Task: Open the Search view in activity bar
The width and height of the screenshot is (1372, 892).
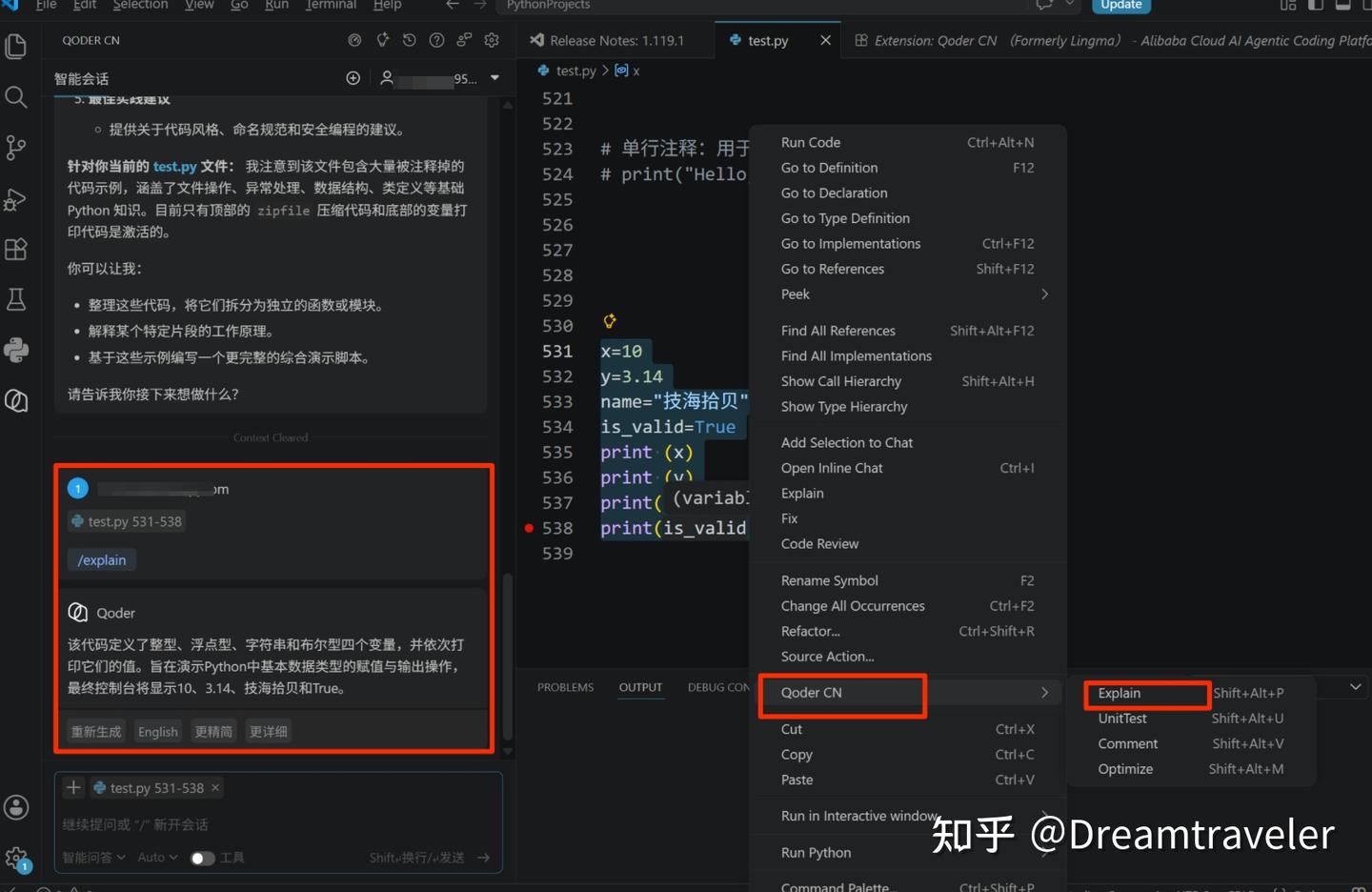Action: point(16,96)
